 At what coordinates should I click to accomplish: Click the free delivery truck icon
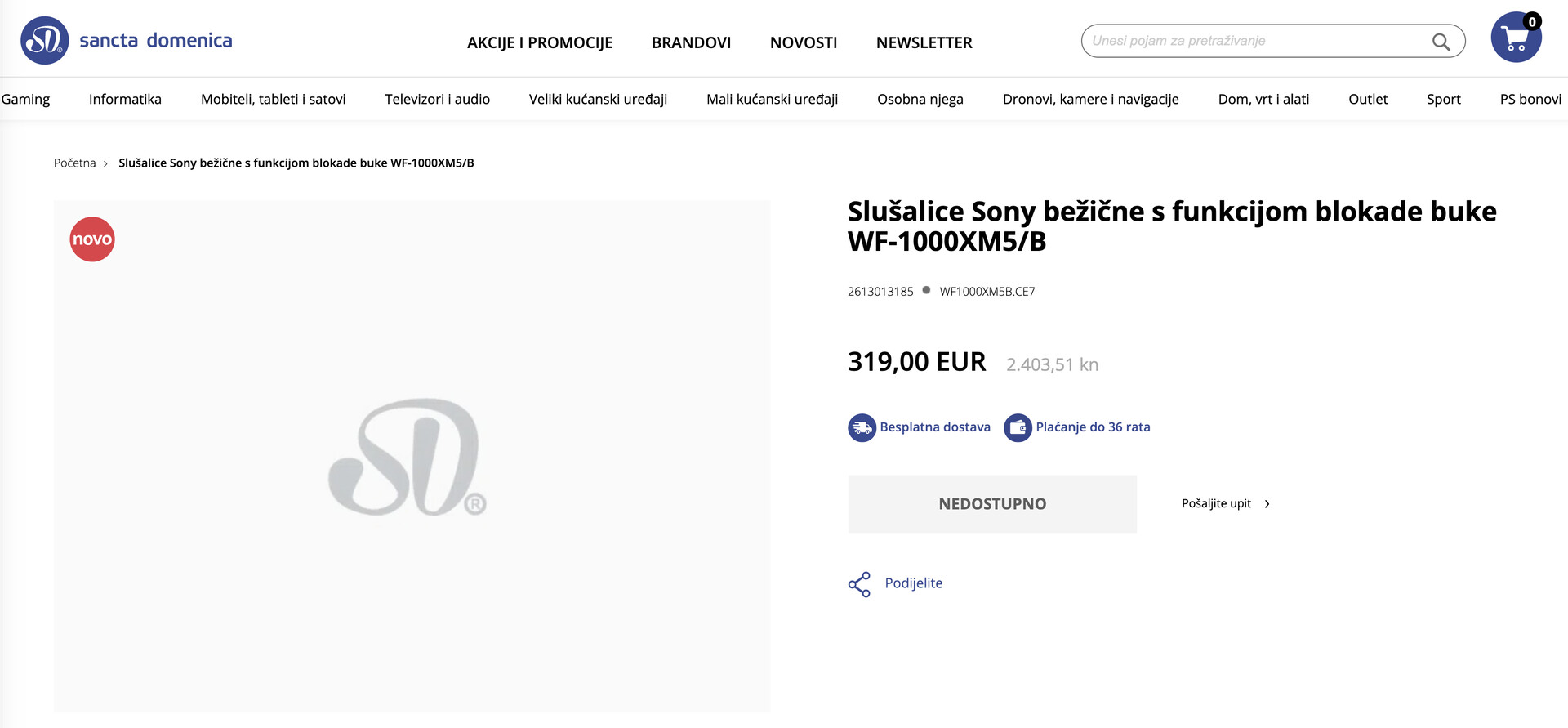pos(862,427)
